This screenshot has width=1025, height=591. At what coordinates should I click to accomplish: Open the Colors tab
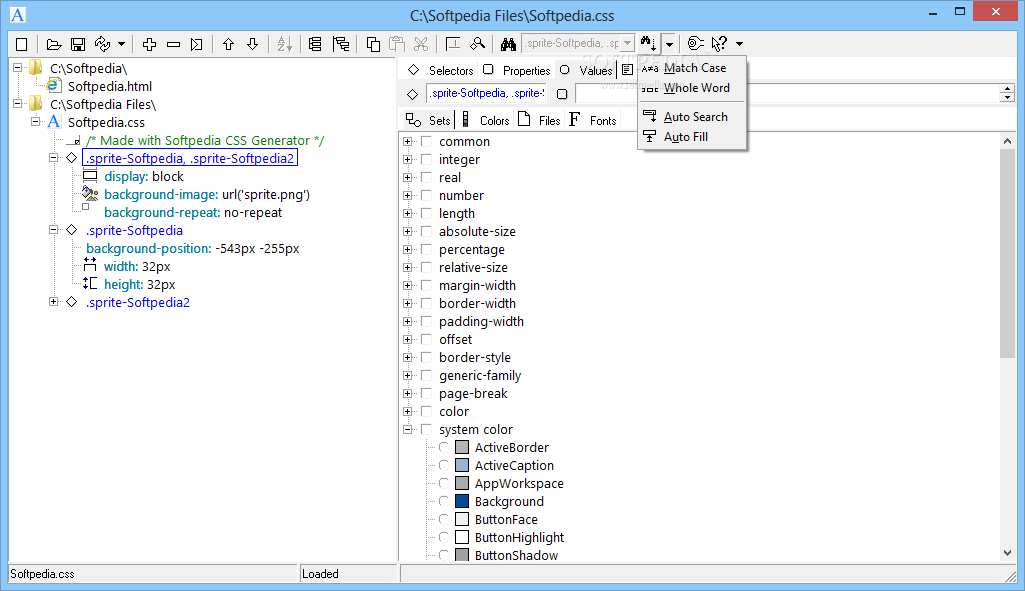coord(485,120)
